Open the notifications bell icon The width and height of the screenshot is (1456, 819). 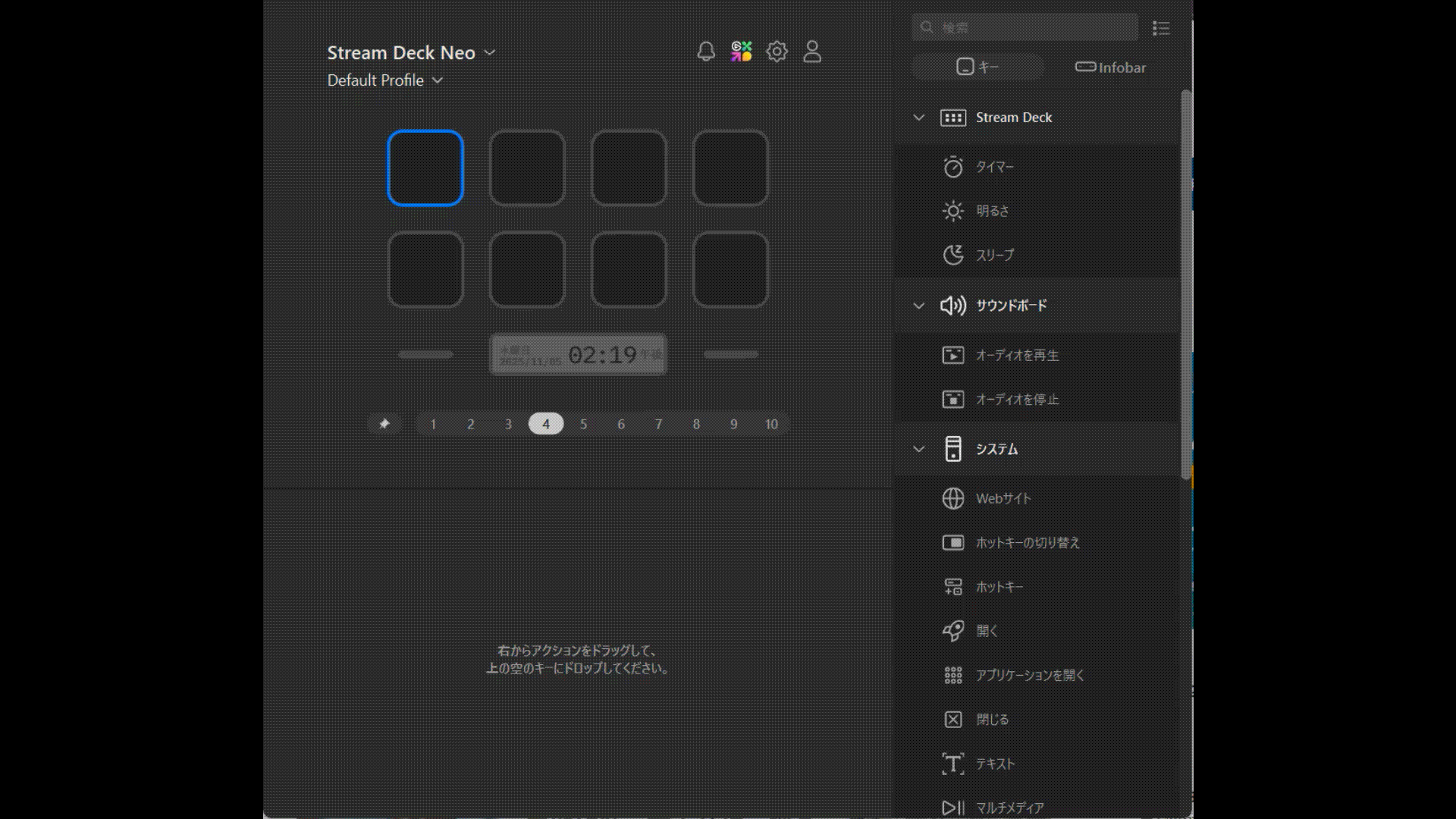706,52
